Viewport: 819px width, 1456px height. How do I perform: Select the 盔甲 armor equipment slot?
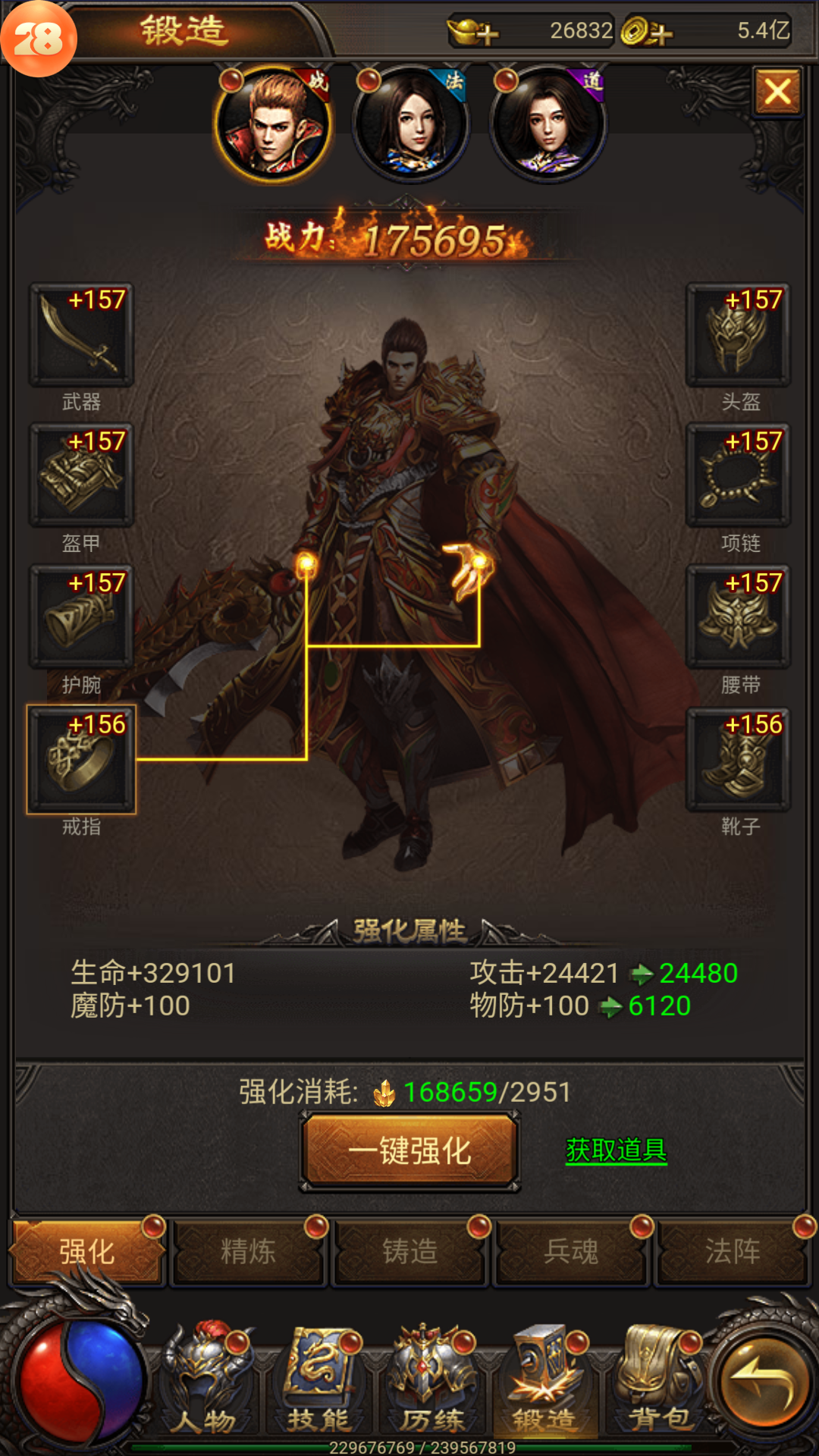(x=81, y=475)
